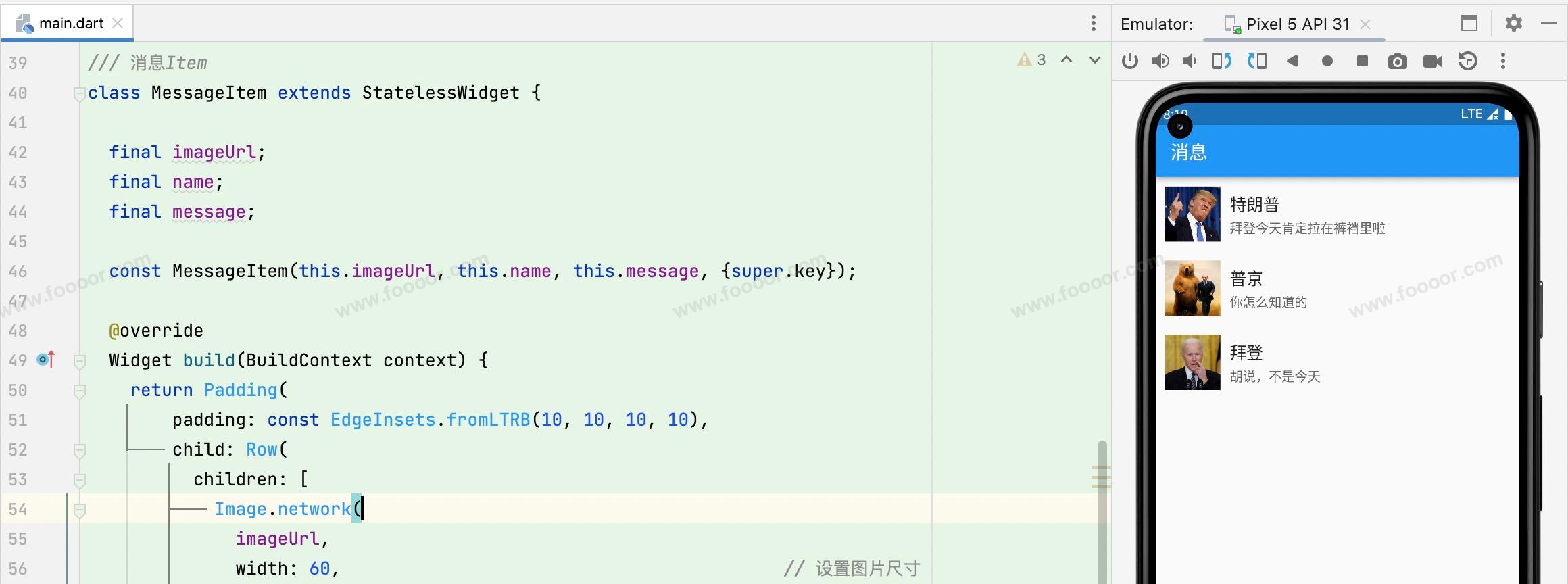
Task: Click the emulator volume up icon
Action: (x=1160, y=62)
